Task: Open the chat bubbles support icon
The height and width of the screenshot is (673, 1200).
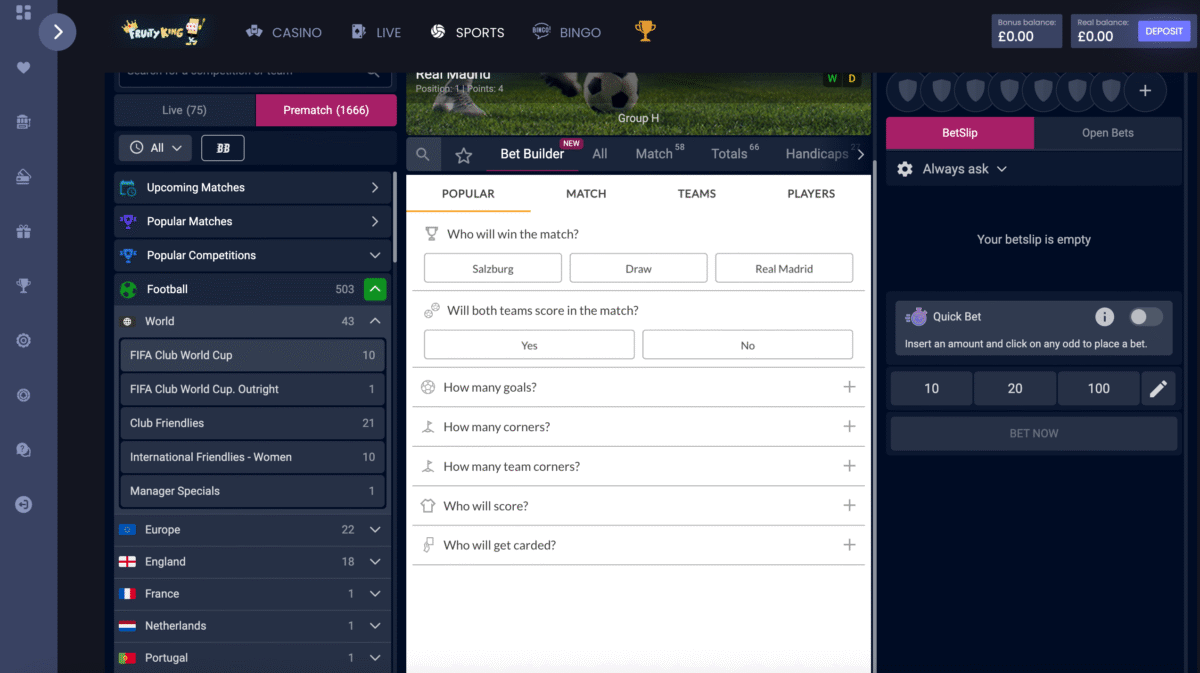Action: pos(24,450)
